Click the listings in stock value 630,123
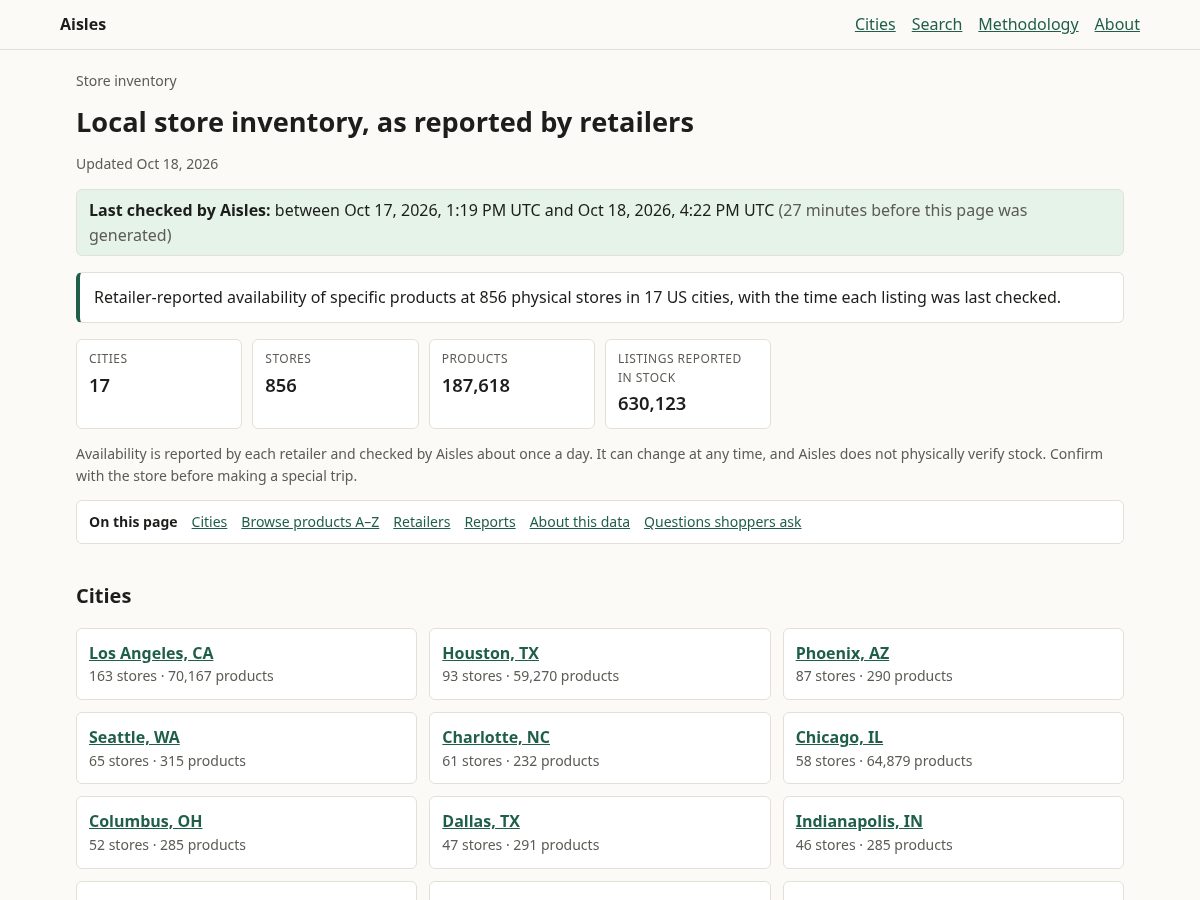Screen dimensions: 1200x900 (x=652, y=403)
